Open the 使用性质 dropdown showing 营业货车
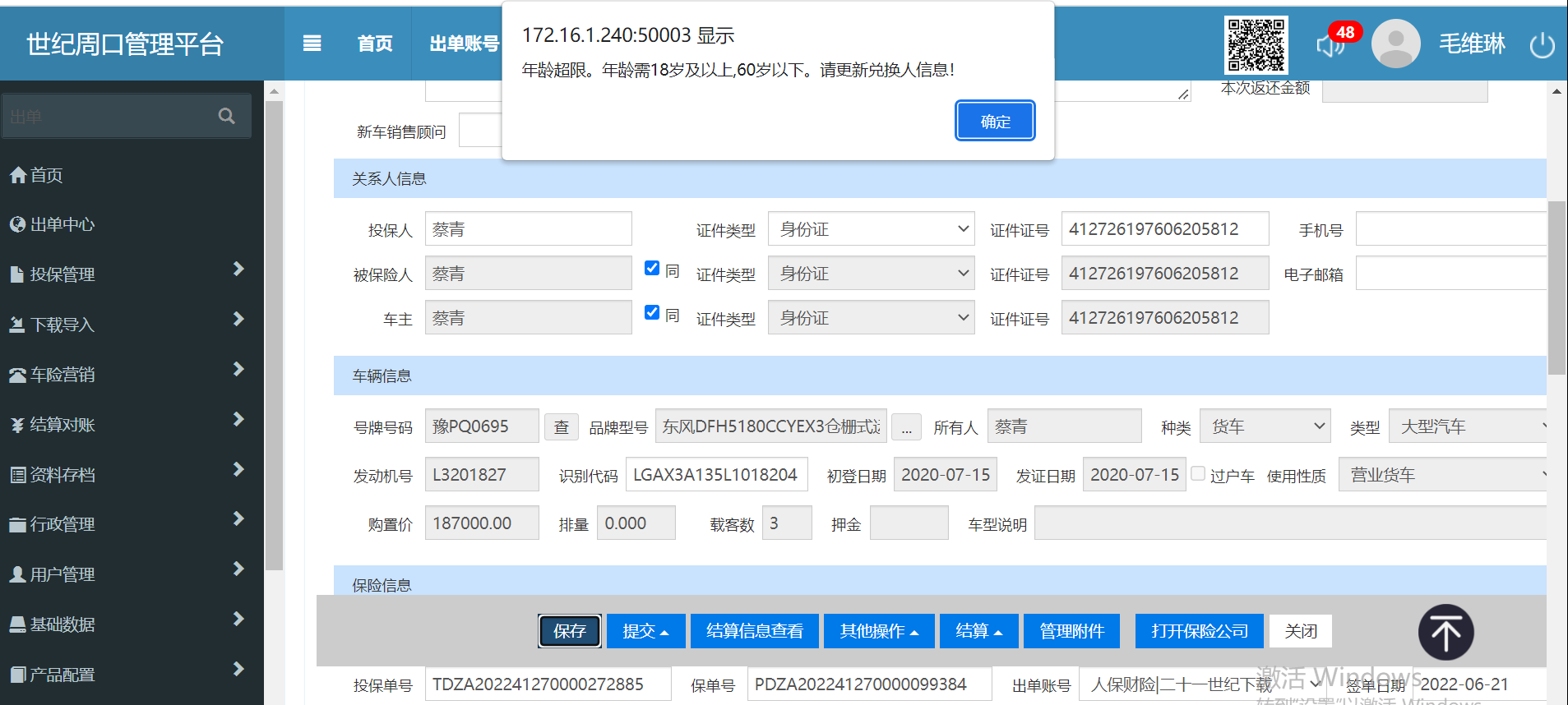This screenshot has height=705, width=1568. [1443, 475]
